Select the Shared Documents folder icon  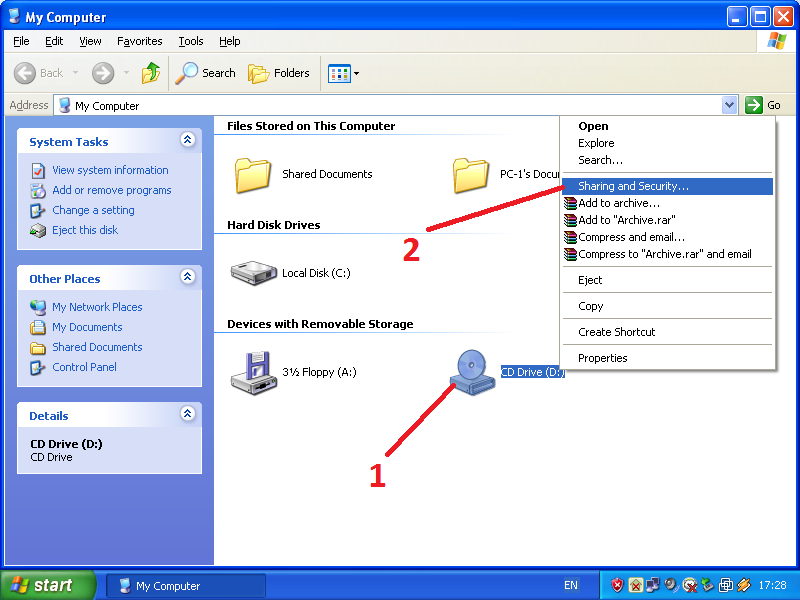(x=253, y=175)
